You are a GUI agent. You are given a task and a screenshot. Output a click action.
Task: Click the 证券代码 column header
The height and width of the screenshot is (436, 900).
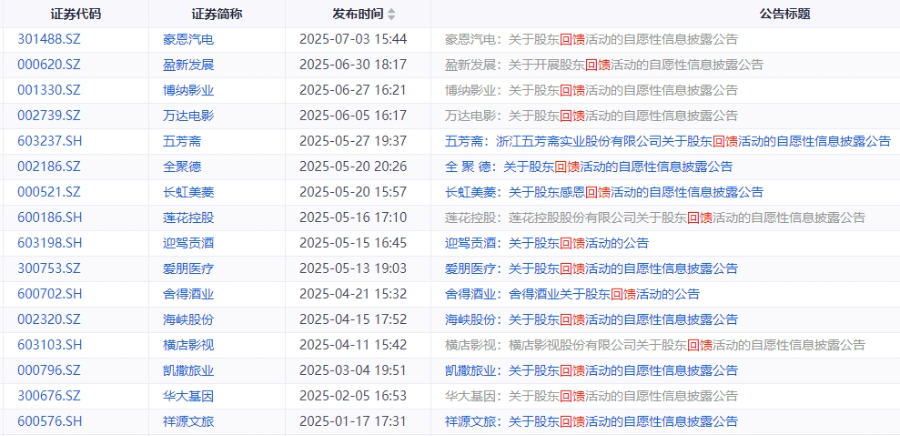pos(76,14)
